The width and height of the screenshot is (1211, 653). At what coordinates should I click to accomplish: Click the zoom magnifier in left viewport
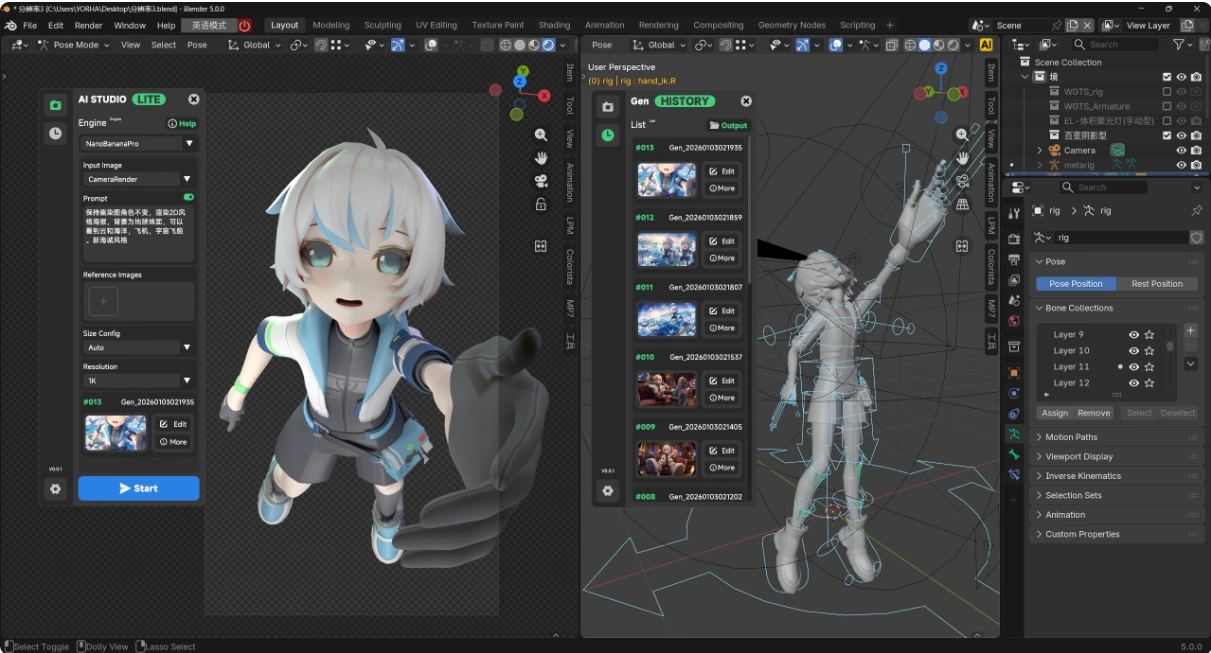pos(541,135)
